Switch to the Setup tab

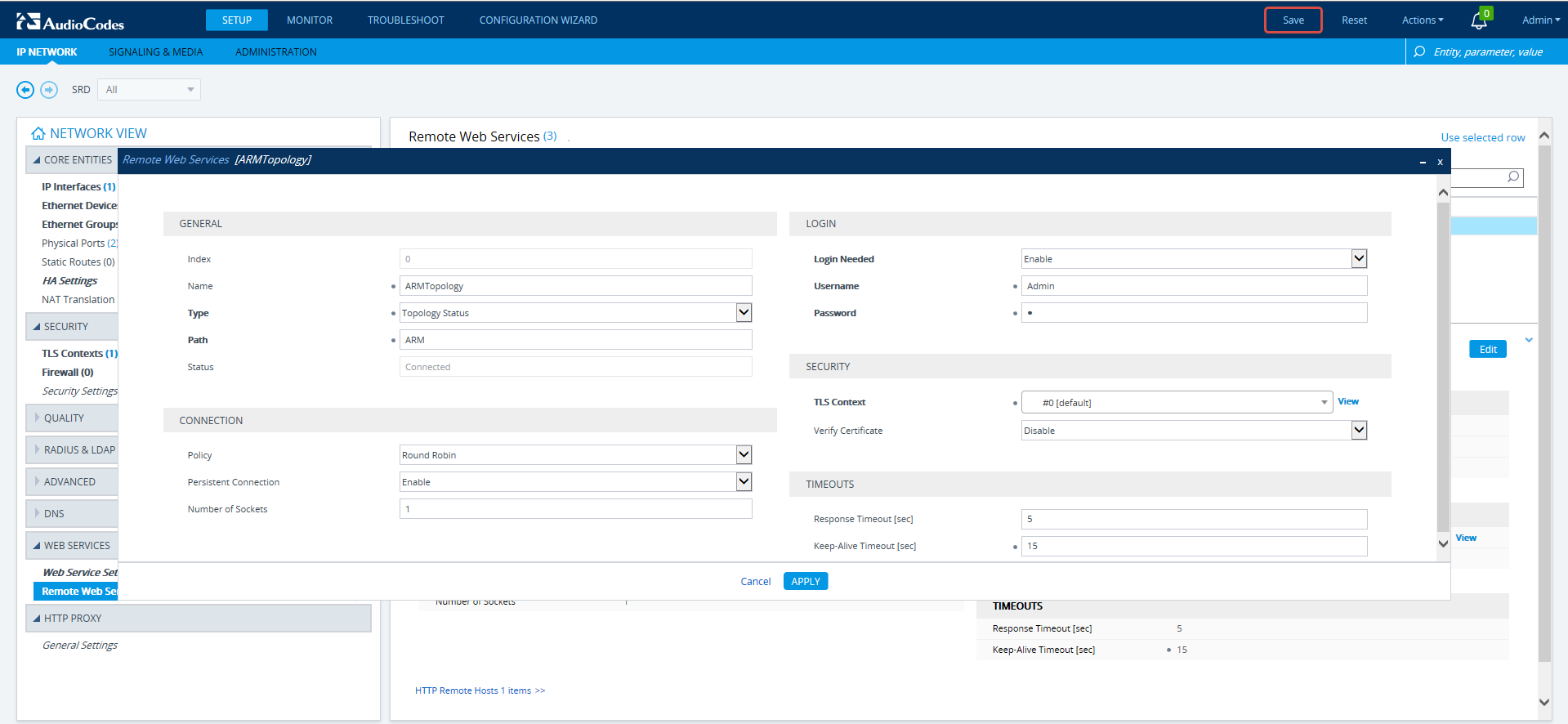tap(237, 20)
